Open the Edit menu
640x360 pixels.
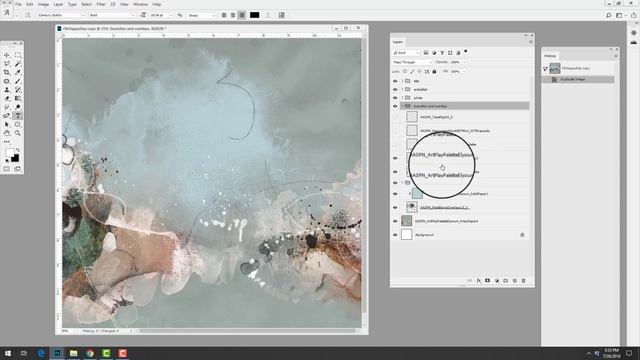(x=30, y=4)
